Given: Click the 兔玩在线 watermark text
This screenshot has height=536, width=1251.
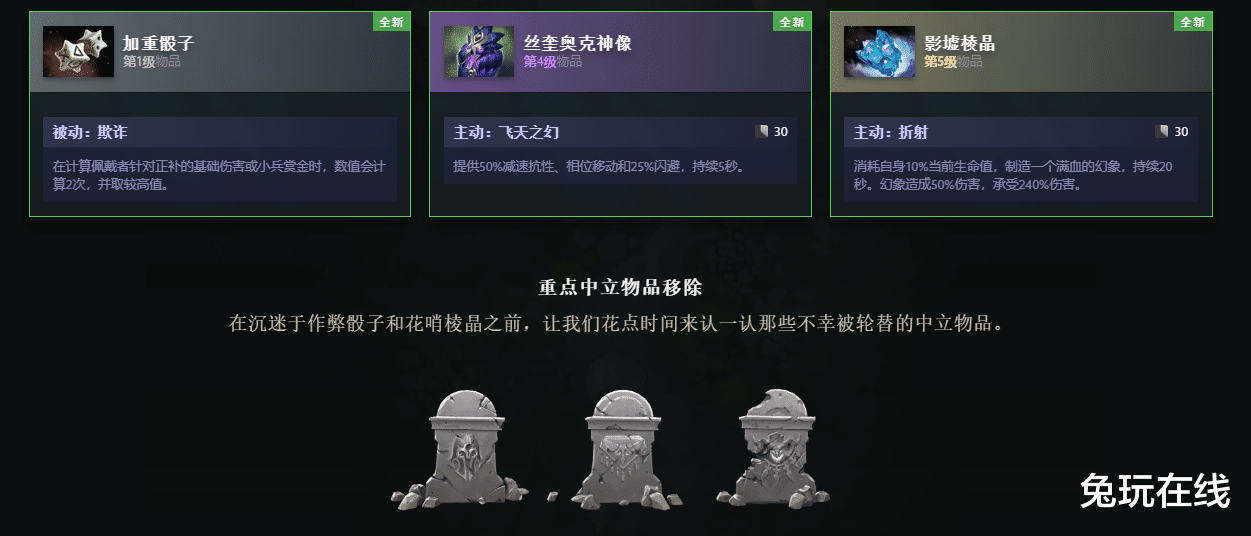Looking at the screenshot, I should point(1154,492).
